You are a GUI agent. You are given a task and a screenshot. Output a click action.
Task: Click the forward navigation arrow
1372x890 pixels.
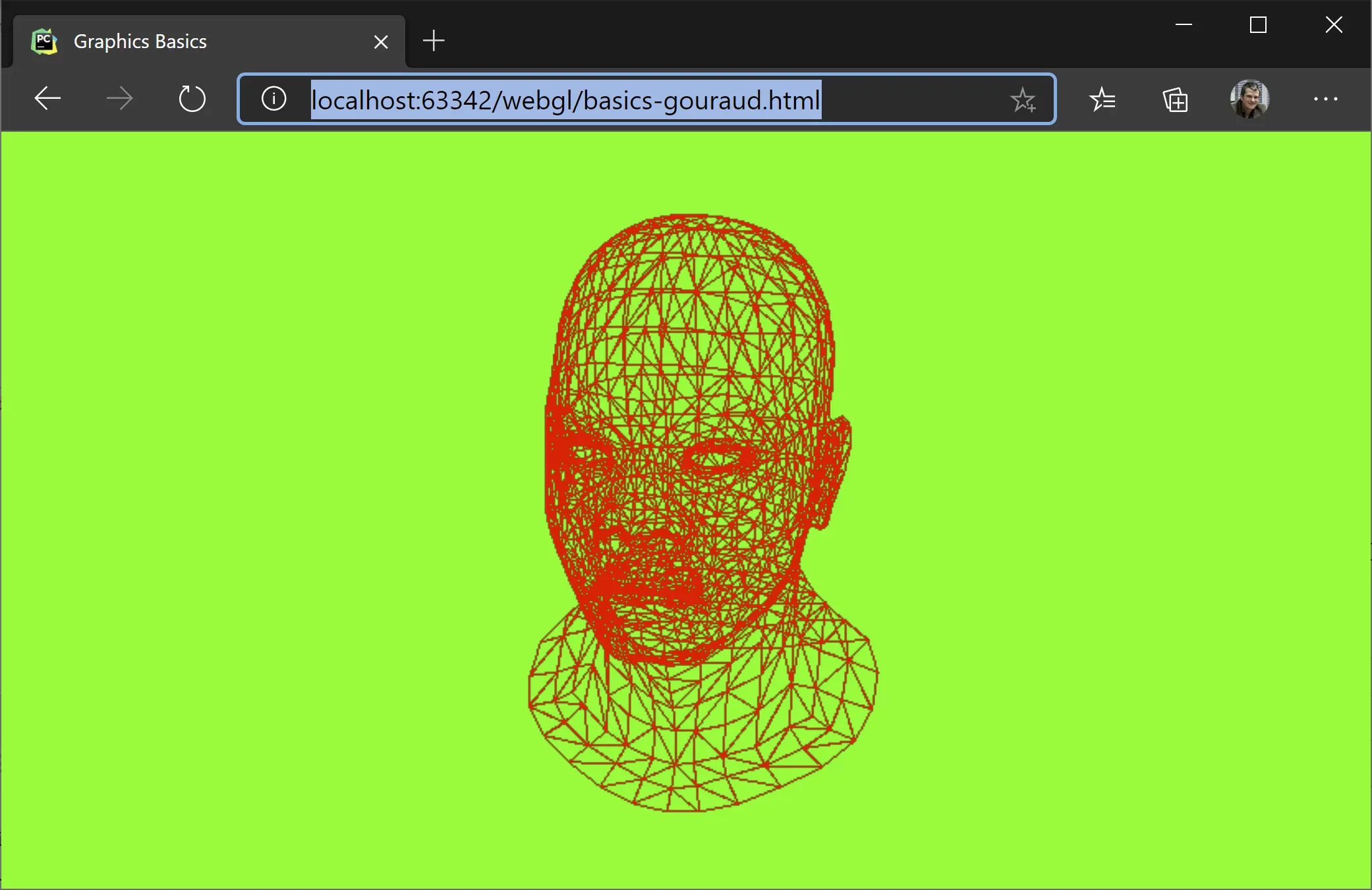tap(119, 99)
